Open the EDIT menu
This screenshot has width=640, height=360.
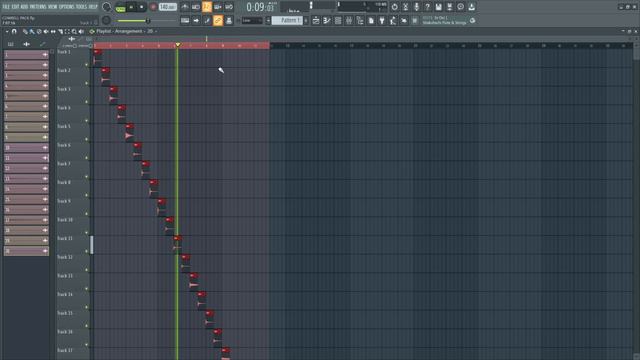click(x=15, y=7)
